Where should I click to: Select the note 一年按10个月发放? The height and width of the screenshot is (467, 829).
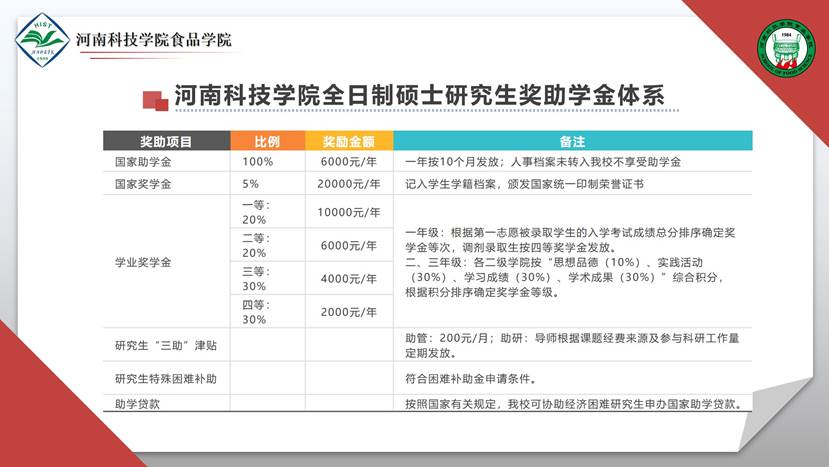[452, 162]
